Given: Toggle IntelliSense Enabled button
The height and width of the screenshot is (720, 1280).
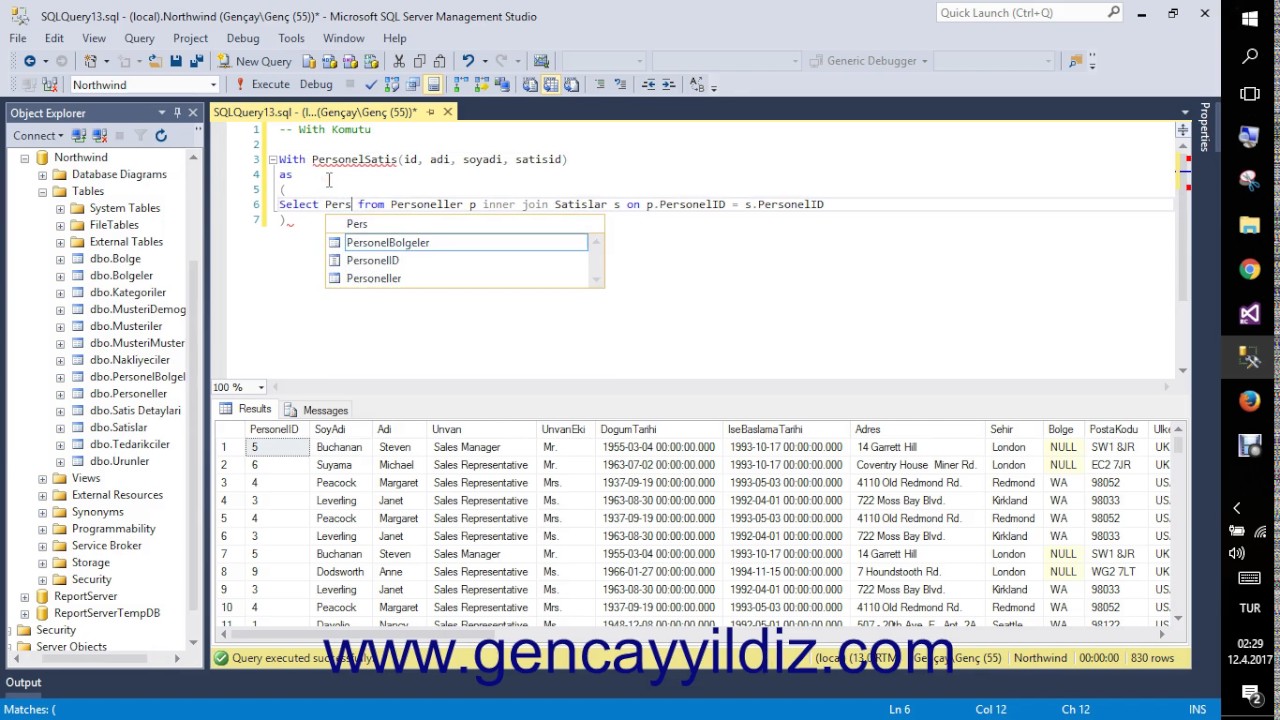Looking at the screenshot, I should pyautogui.click(x=433, y=85).
